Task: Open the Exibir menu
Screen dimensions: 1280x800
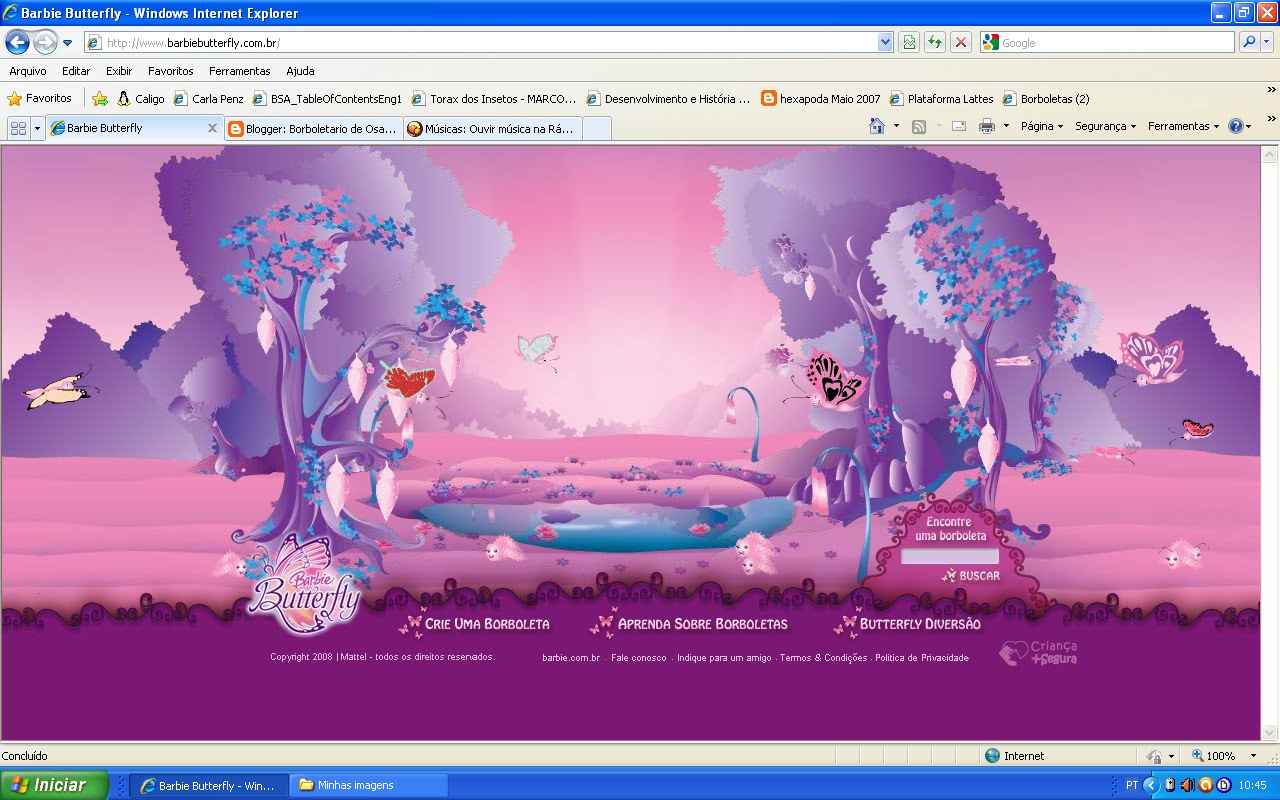Action: pos(119,71)
